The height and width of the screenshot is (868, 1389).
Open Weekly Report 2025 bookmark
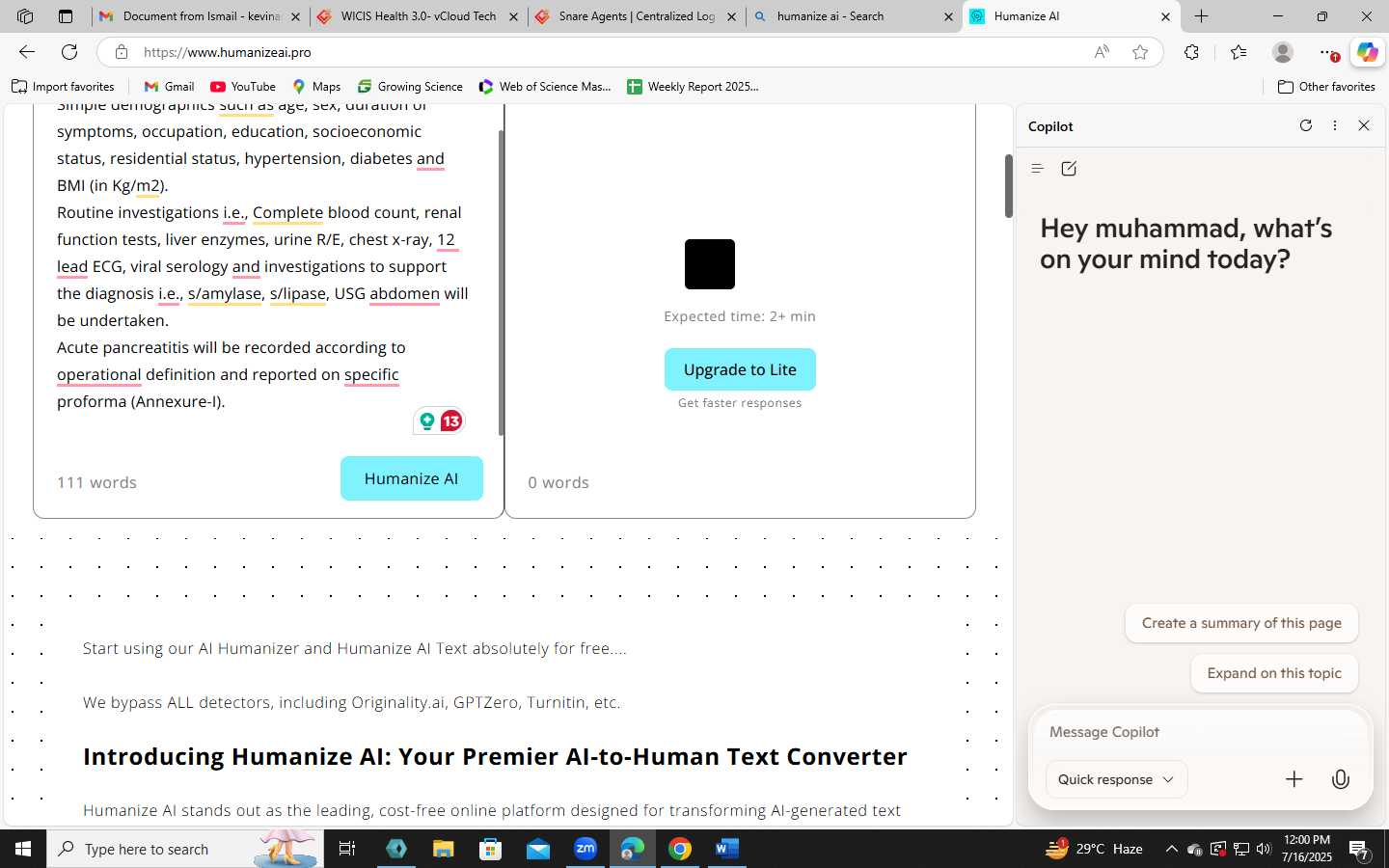tap(693, 87)
